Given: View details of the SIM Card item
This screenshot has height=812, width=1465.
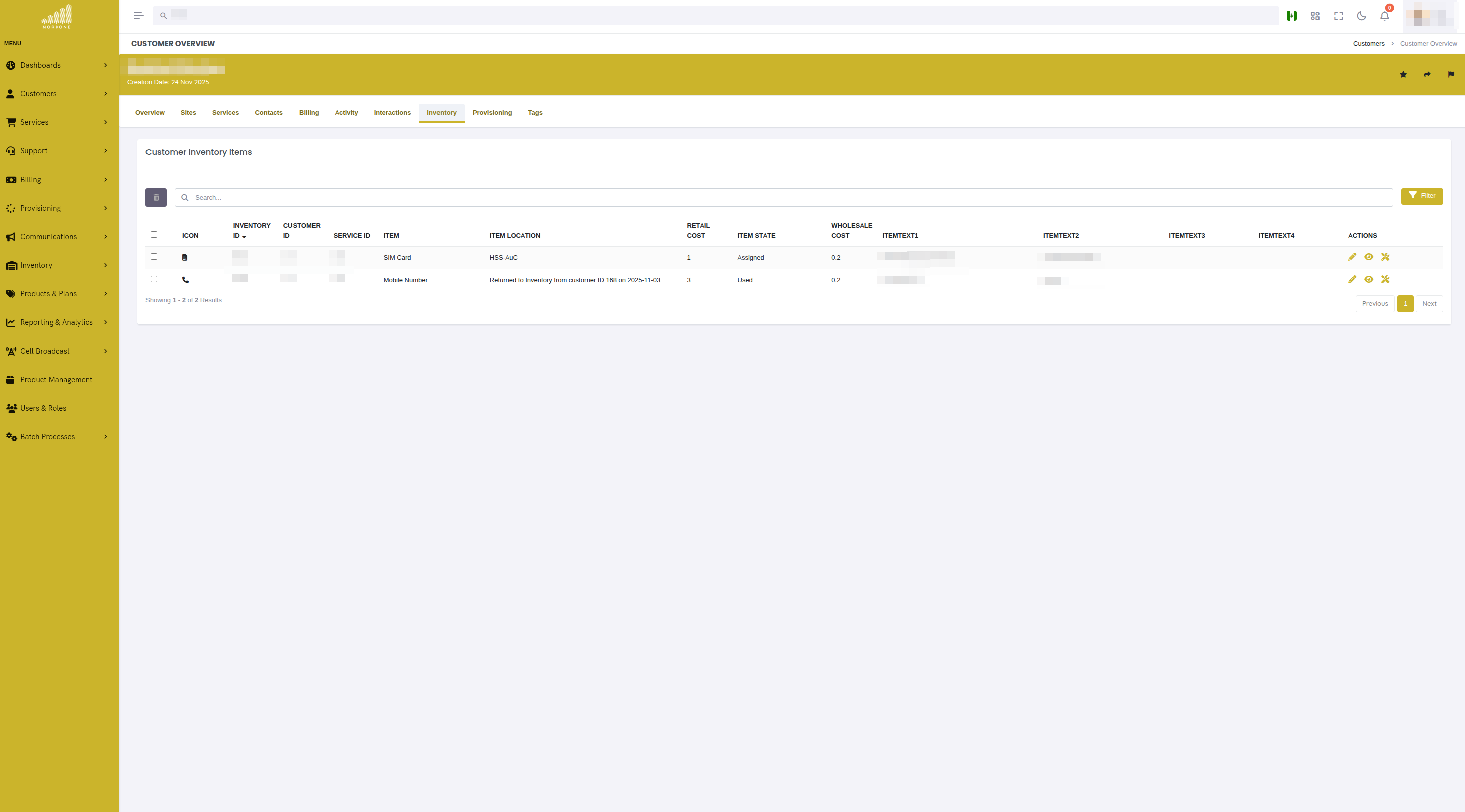Looking at the screenshot, I should (x=1368, y=257).
